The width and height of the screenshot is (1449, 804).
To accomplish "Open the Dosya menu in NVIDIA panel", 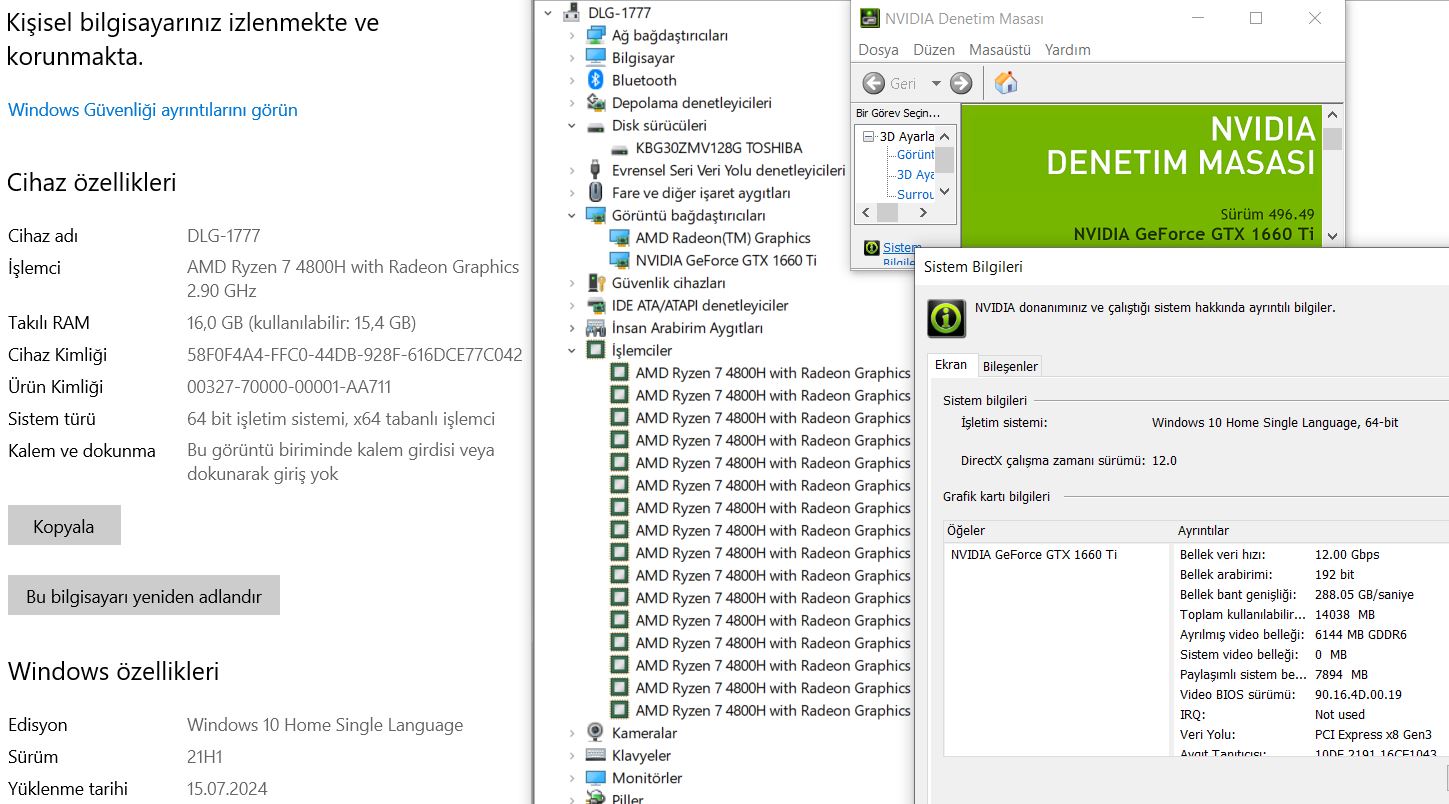I will coord(878,49).
